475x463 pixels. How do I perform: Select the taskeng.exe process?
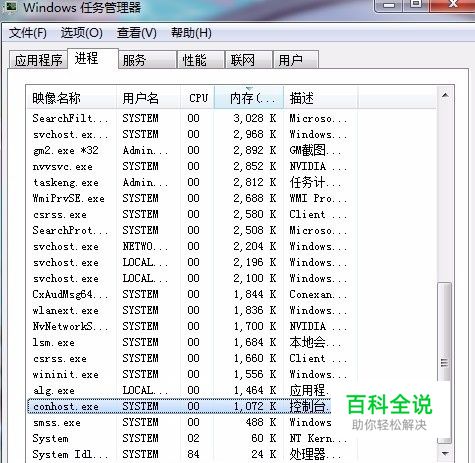pyautogui.click(x=232, y=182)
